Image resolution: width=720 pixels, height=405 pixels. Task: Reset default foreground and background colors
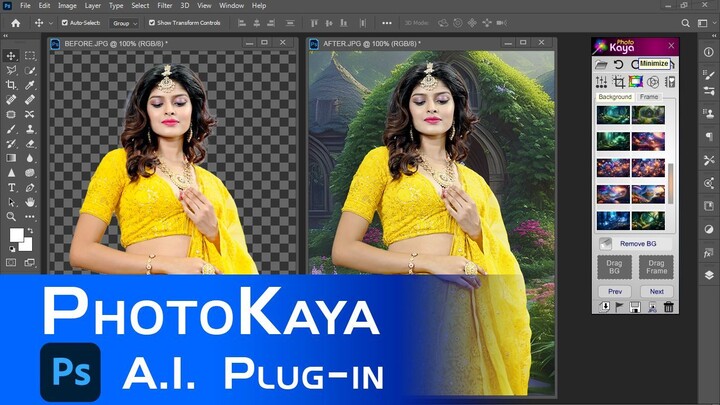(12, 249)
